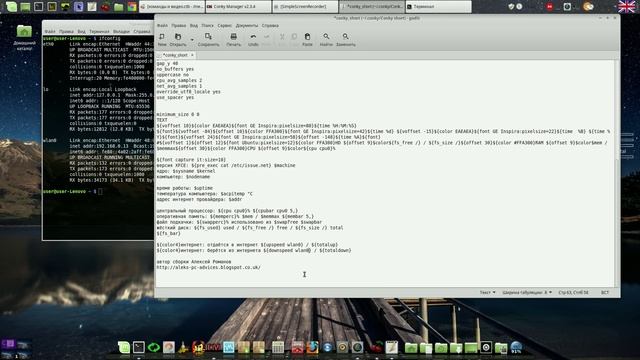The width and height of the screenshot is (640, 360).
Task: Click the Find and Replace icon
Action: [345, 37]
